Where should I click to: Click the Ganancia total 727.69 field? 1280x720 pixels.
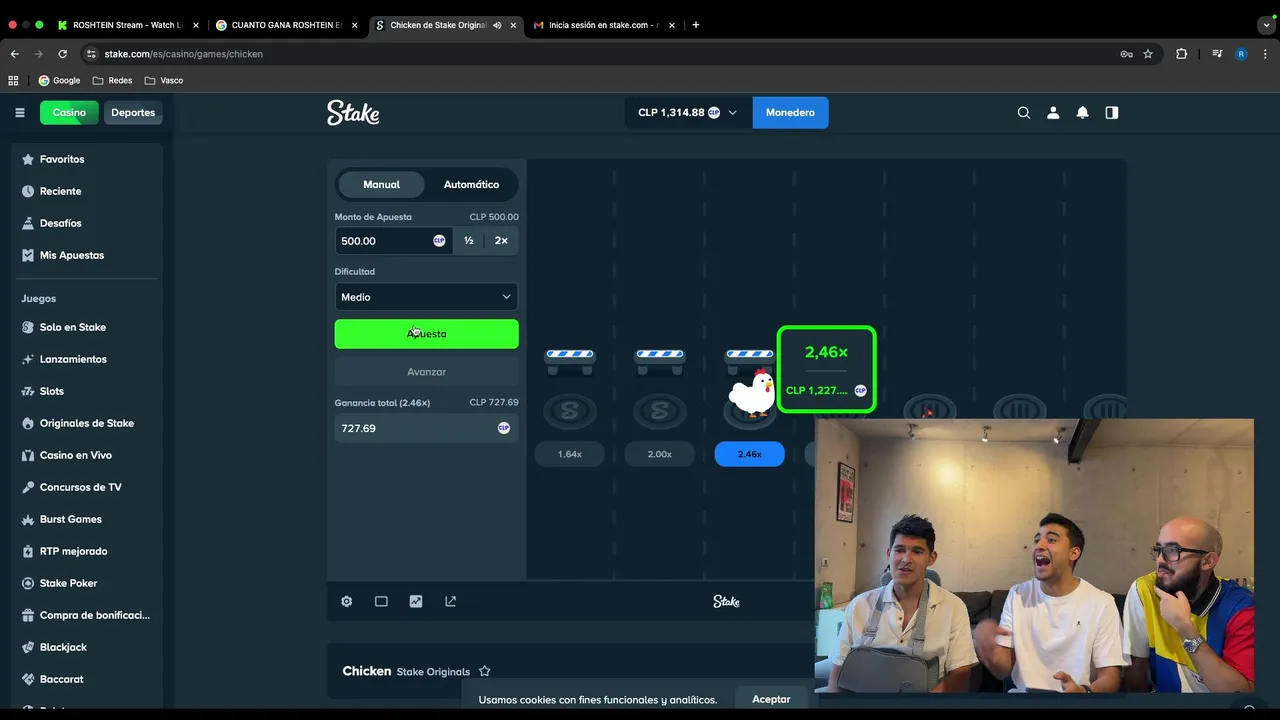(x=426, y=428)
